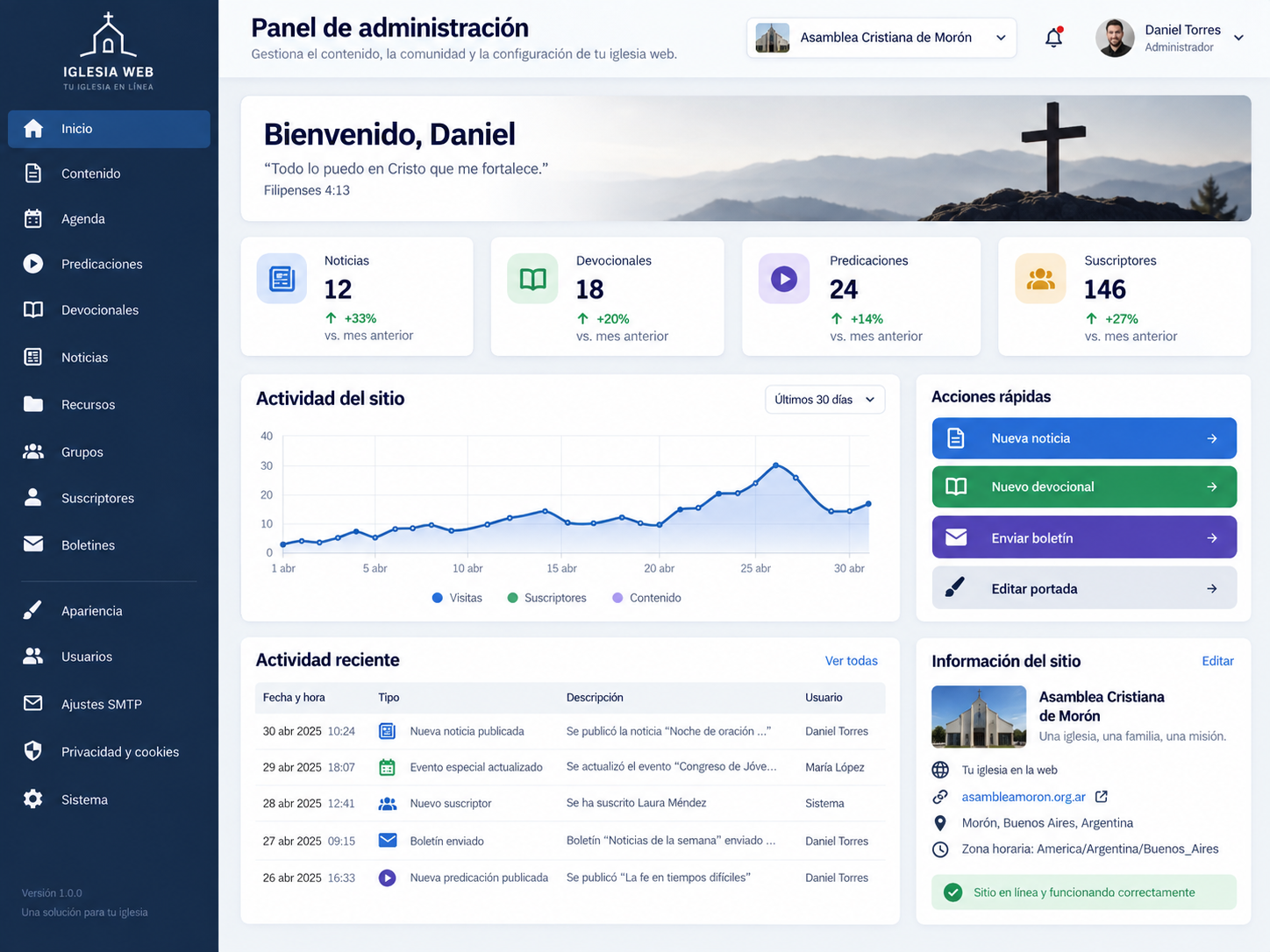The image size is (1270, 952).
Task: Click the Nueva noticia quick action
Action: 1084,438
